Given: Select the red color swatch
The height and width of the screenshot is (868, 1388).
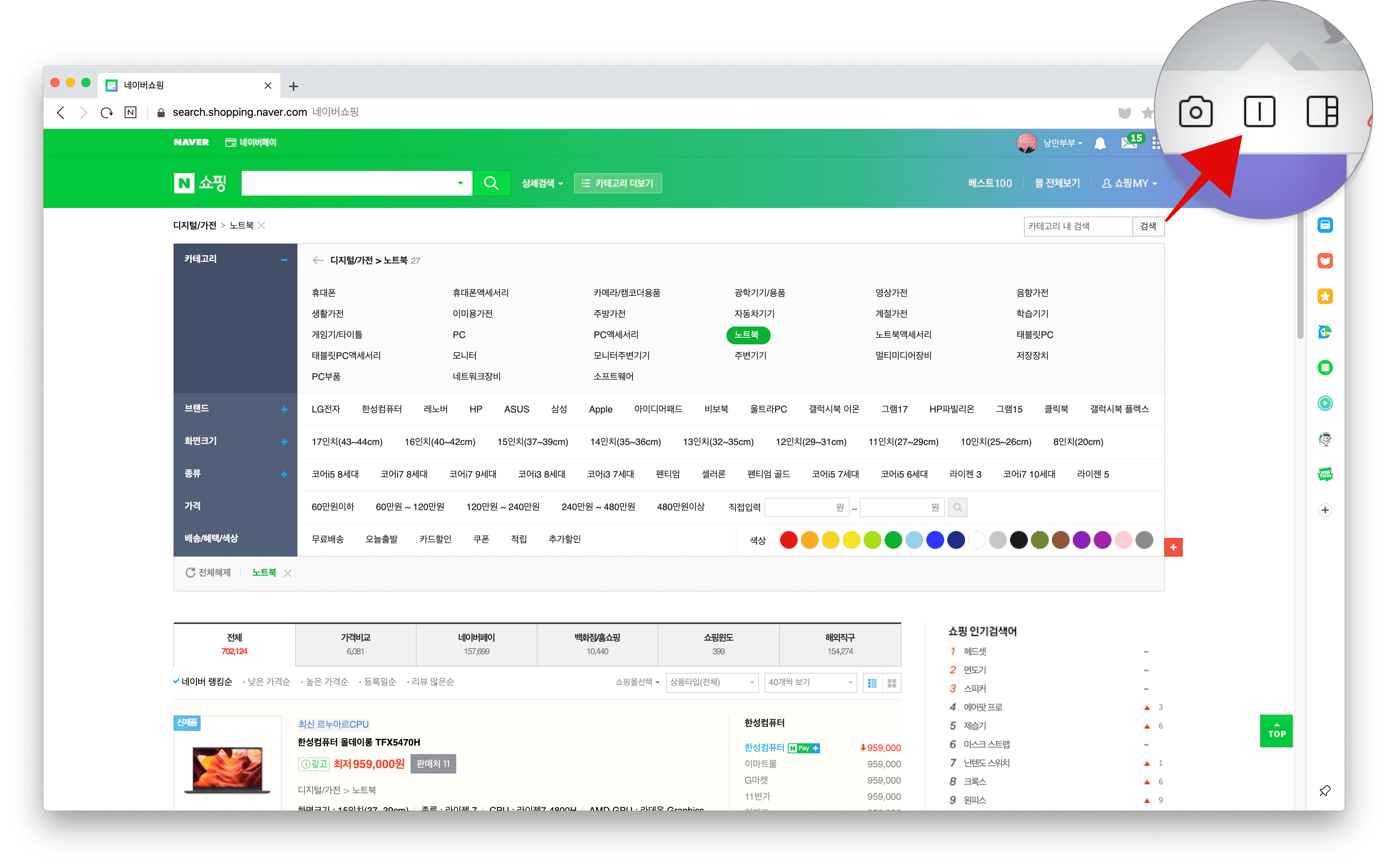Looking at the screenshot, I should [x=788, y=540].
